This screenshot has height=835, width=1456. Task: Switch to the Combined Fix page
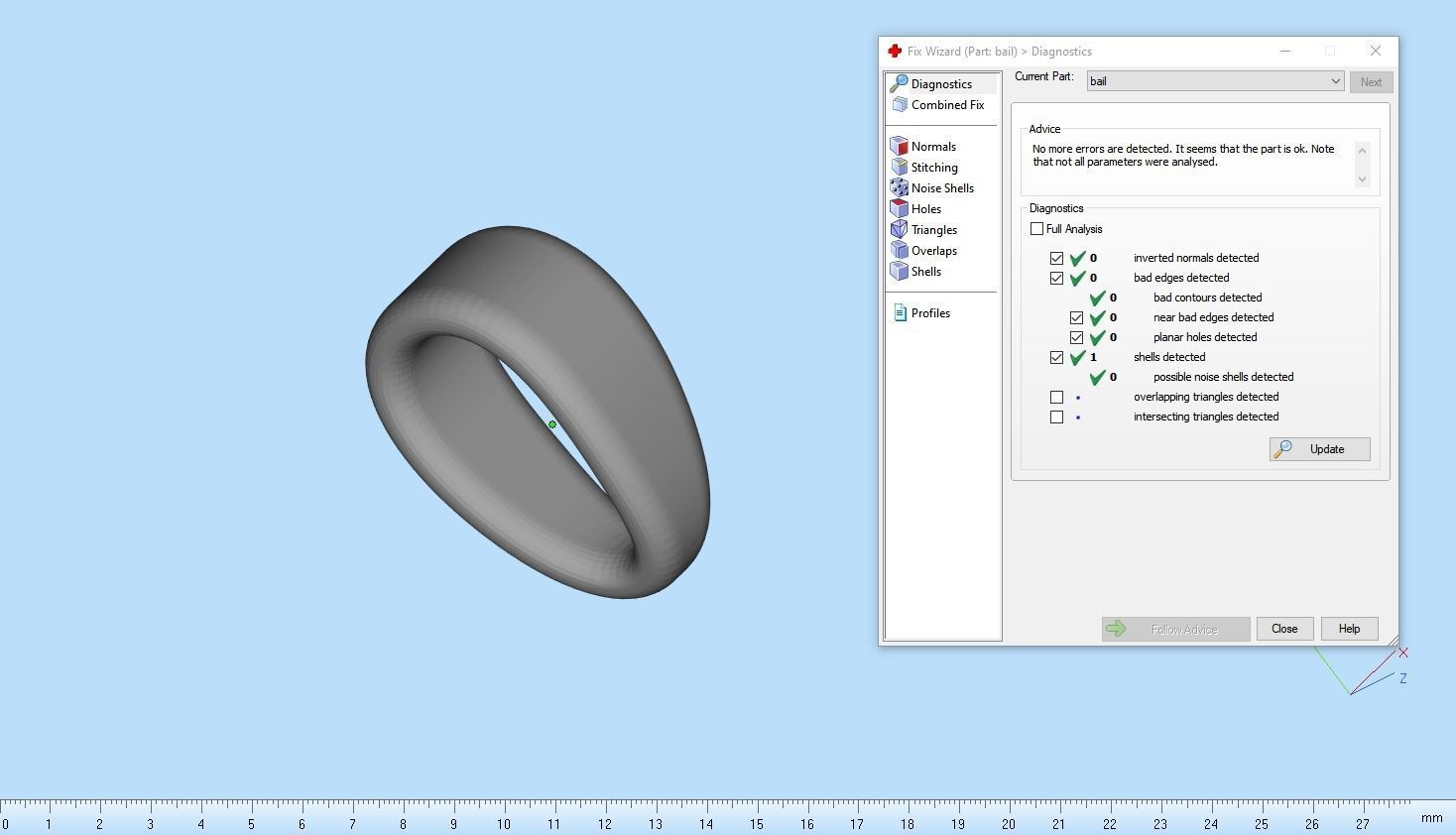[947, 105]
